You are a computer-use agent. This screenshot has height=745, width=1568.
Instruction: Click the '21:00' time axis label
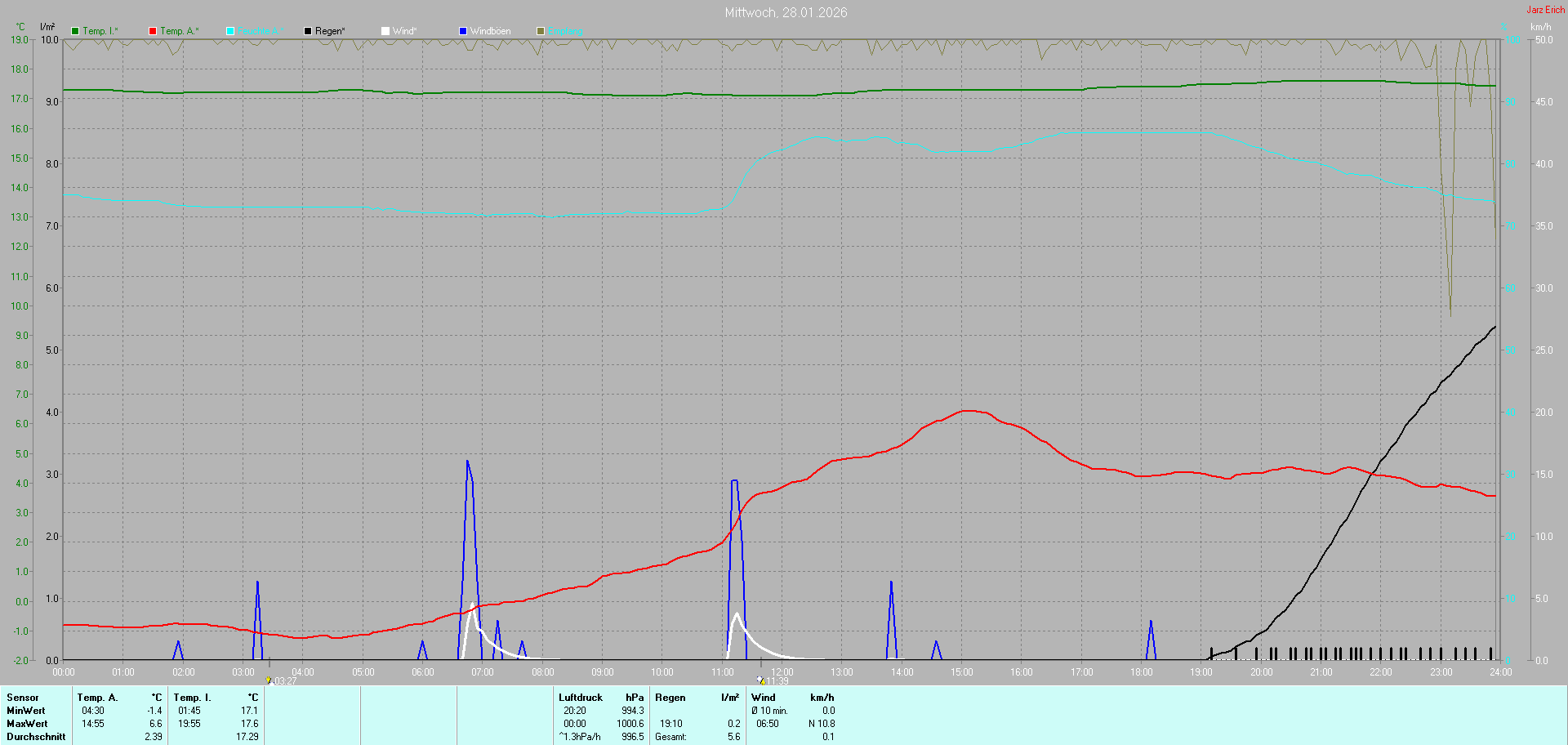tap(1321, 672)
